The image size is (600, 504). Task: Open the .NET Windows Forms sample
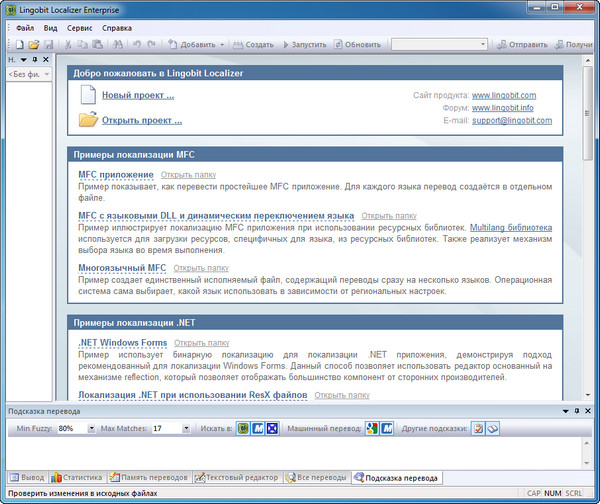pos(122,343)
